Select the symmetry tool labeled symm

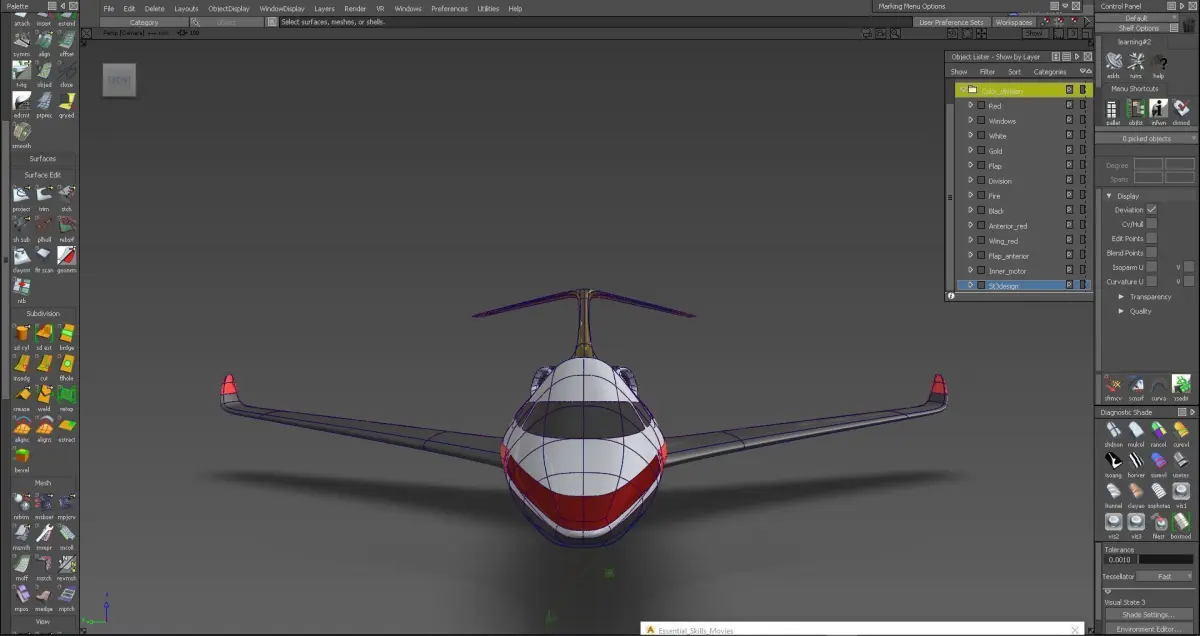21,42
